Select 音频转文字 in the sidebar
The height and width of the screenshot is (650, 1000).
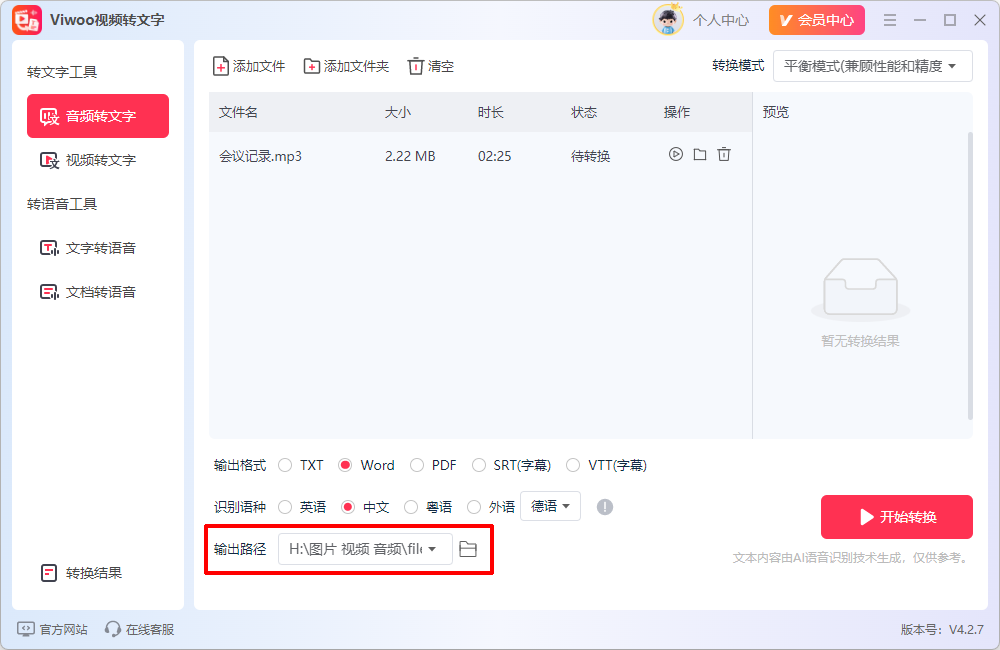click(98, 116)
